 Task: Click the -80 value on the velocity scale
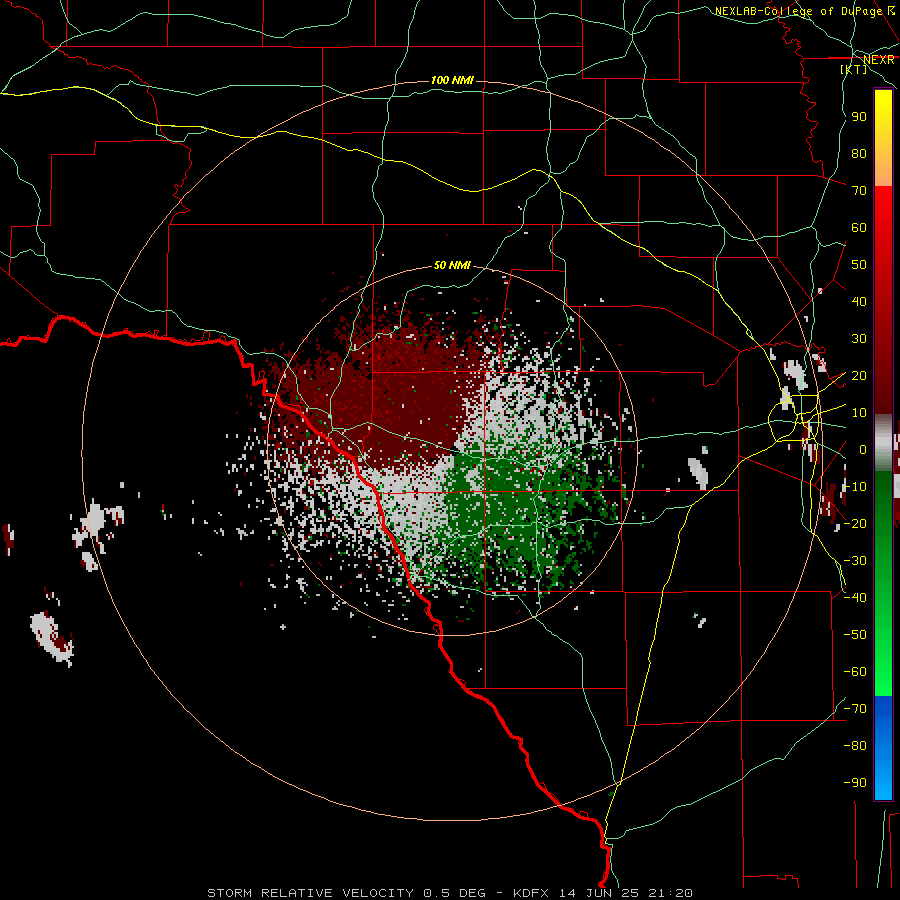click(855, 746)
